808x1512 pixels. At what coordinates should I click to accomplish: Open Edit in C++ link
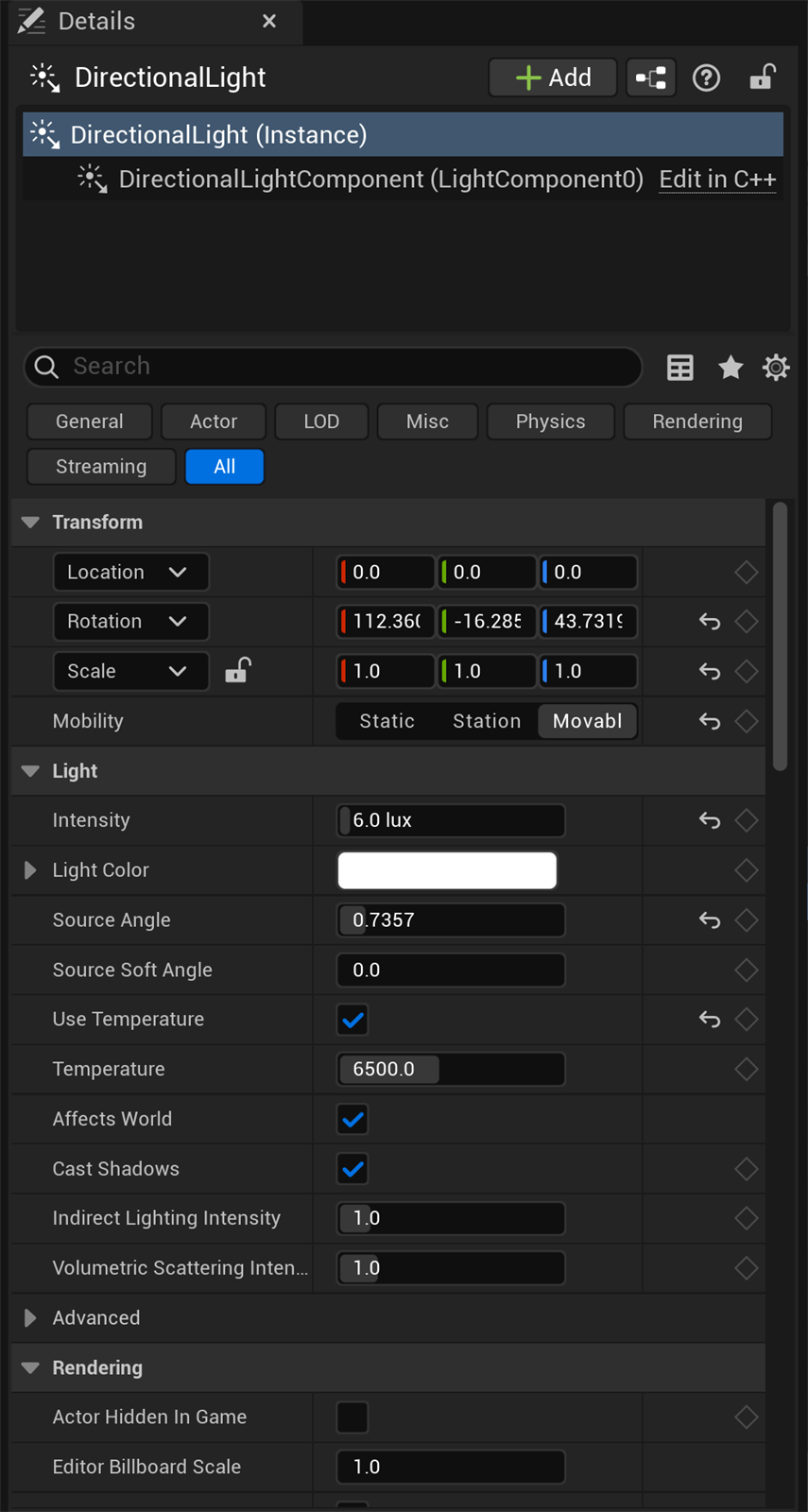[x=717, y=180]
